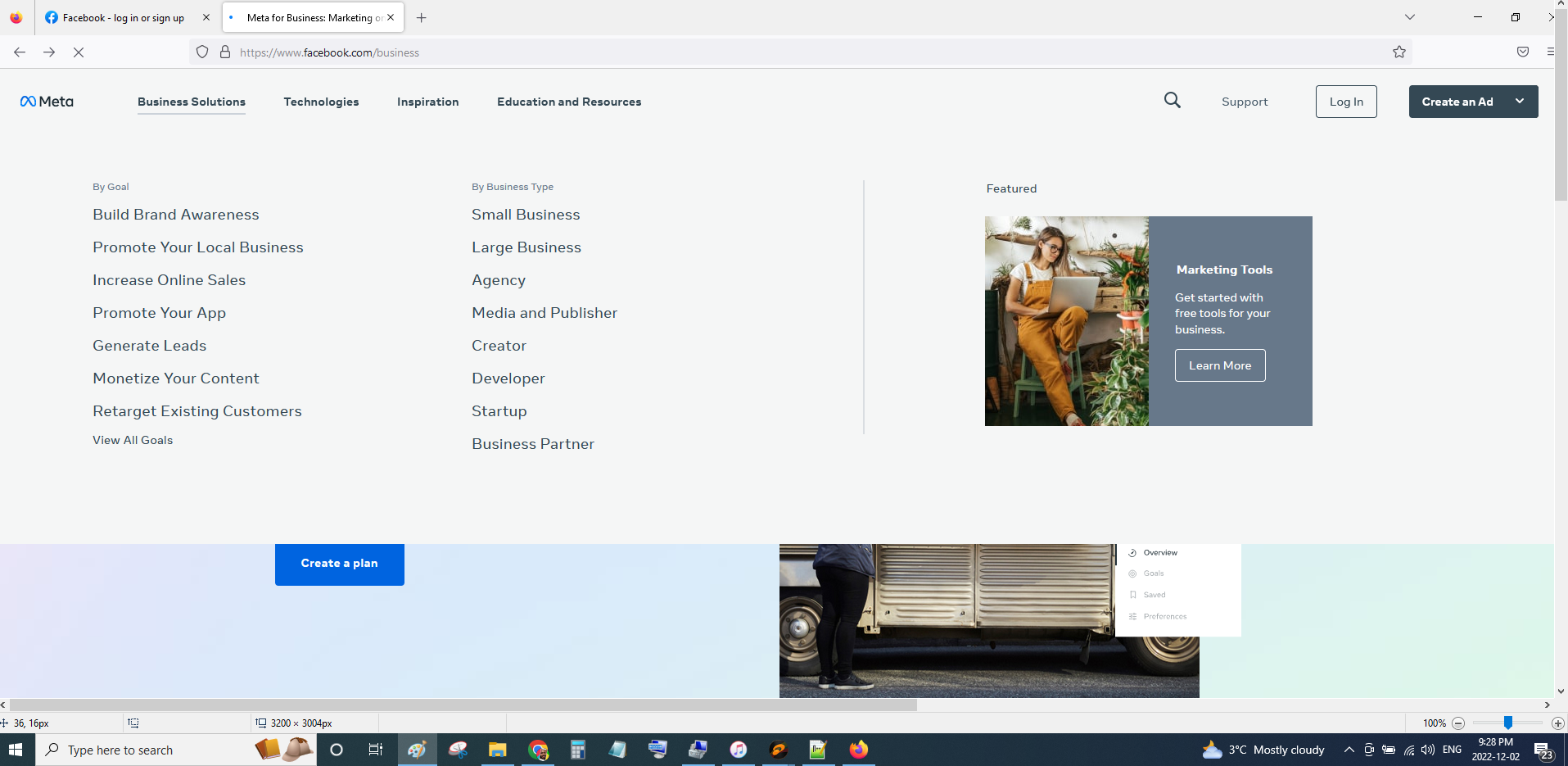Viewport: 1568px width, 766px height.
Task: Switch to the Facebook log in tab
Action: [123, 18]
